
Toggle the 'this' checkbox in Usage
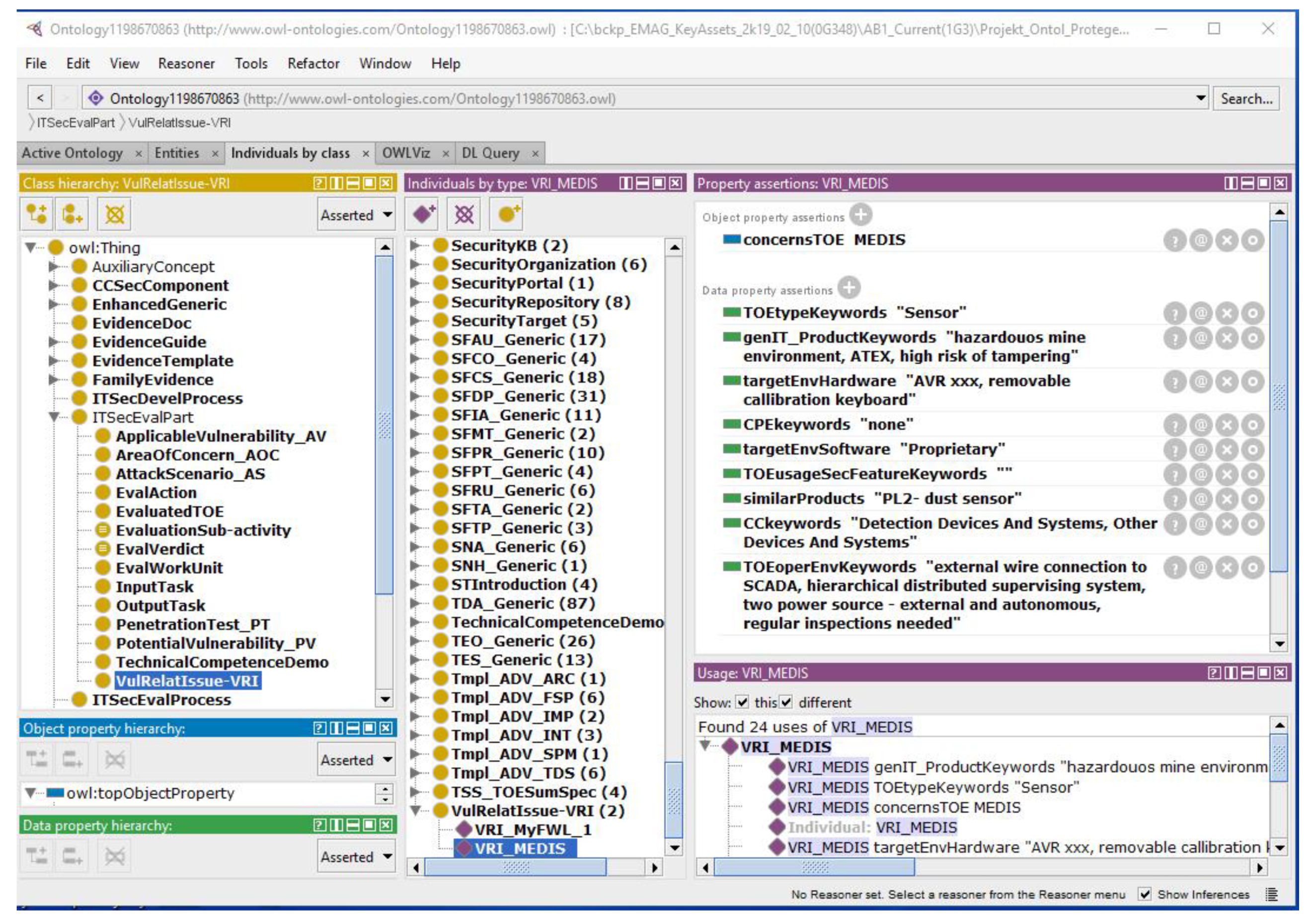[742, 701]
